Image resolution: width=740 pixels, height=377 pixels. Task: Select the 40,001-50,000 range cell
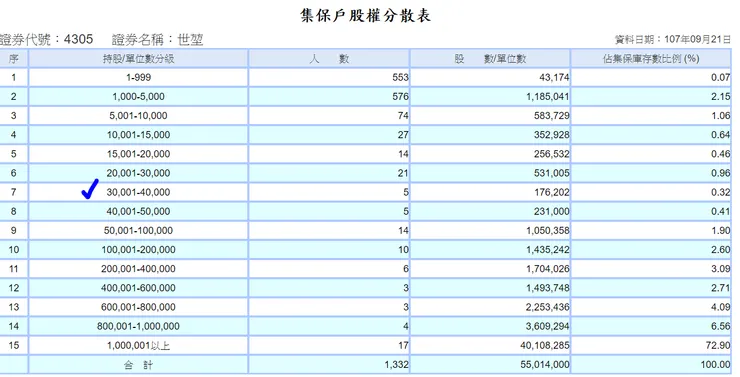tap(138, 211)
